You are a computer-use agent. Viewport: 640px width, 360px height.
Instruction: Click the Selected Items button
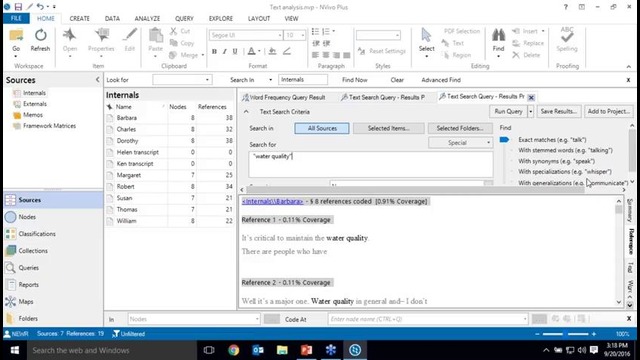pyautogui.click(x=388, y=128)
